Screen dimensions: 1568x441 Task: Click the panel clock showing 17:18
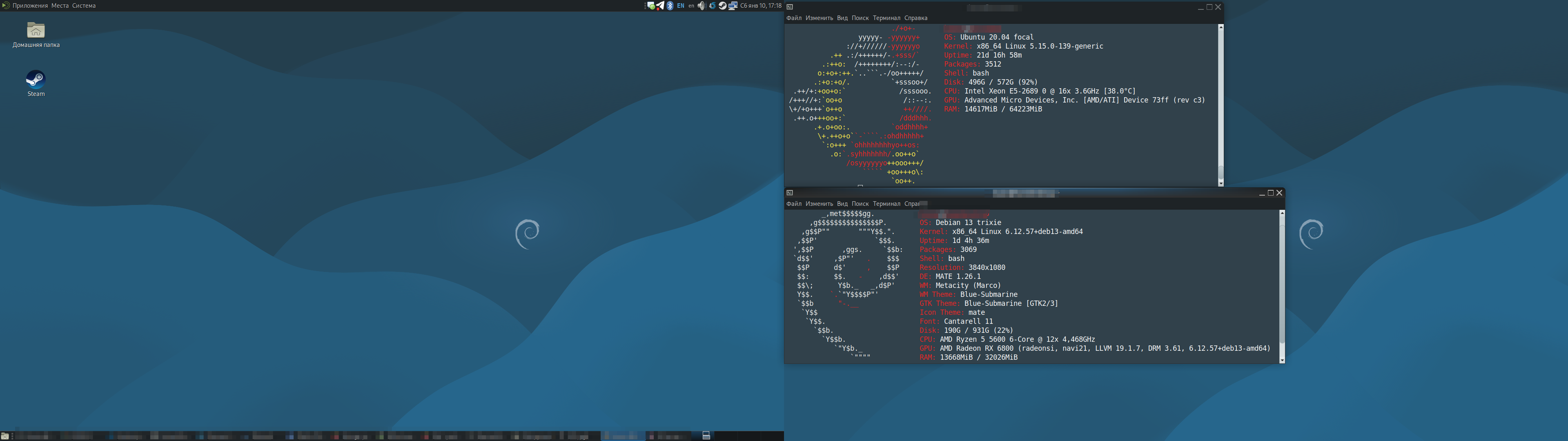coord(760,5)
